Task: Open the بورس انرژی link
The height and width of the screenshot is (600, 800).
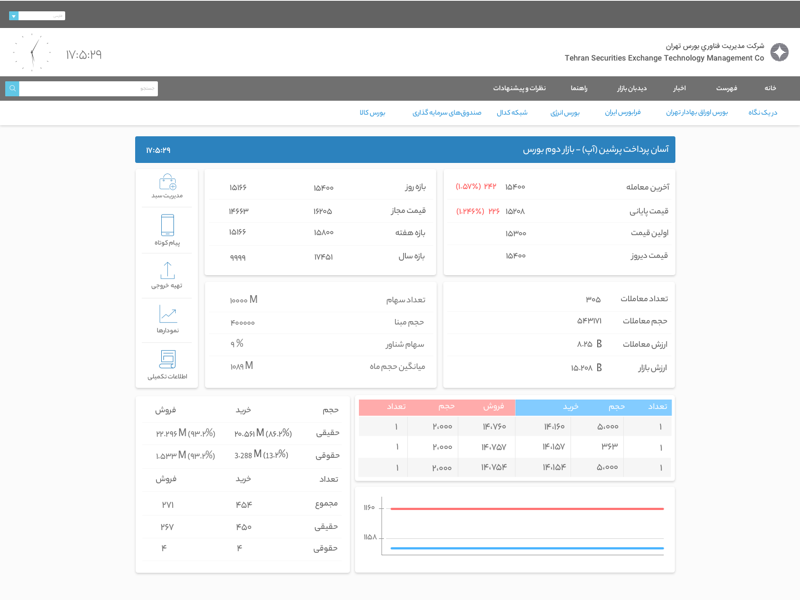Action: 564,113
